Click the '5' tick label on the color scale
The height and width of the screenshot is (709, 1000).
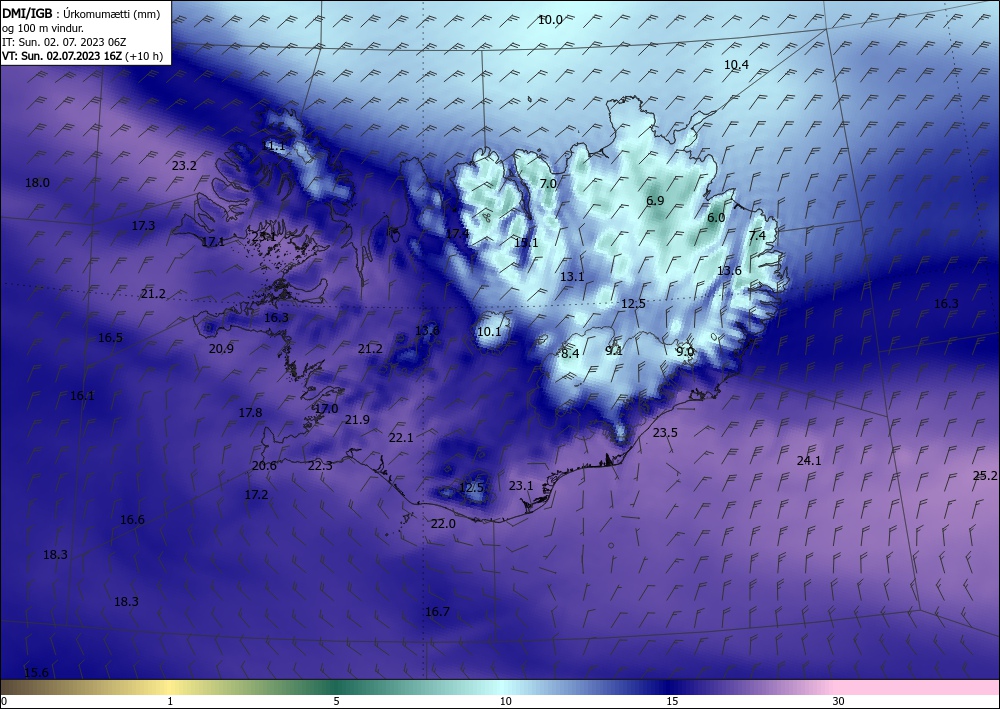pos(336,701)
